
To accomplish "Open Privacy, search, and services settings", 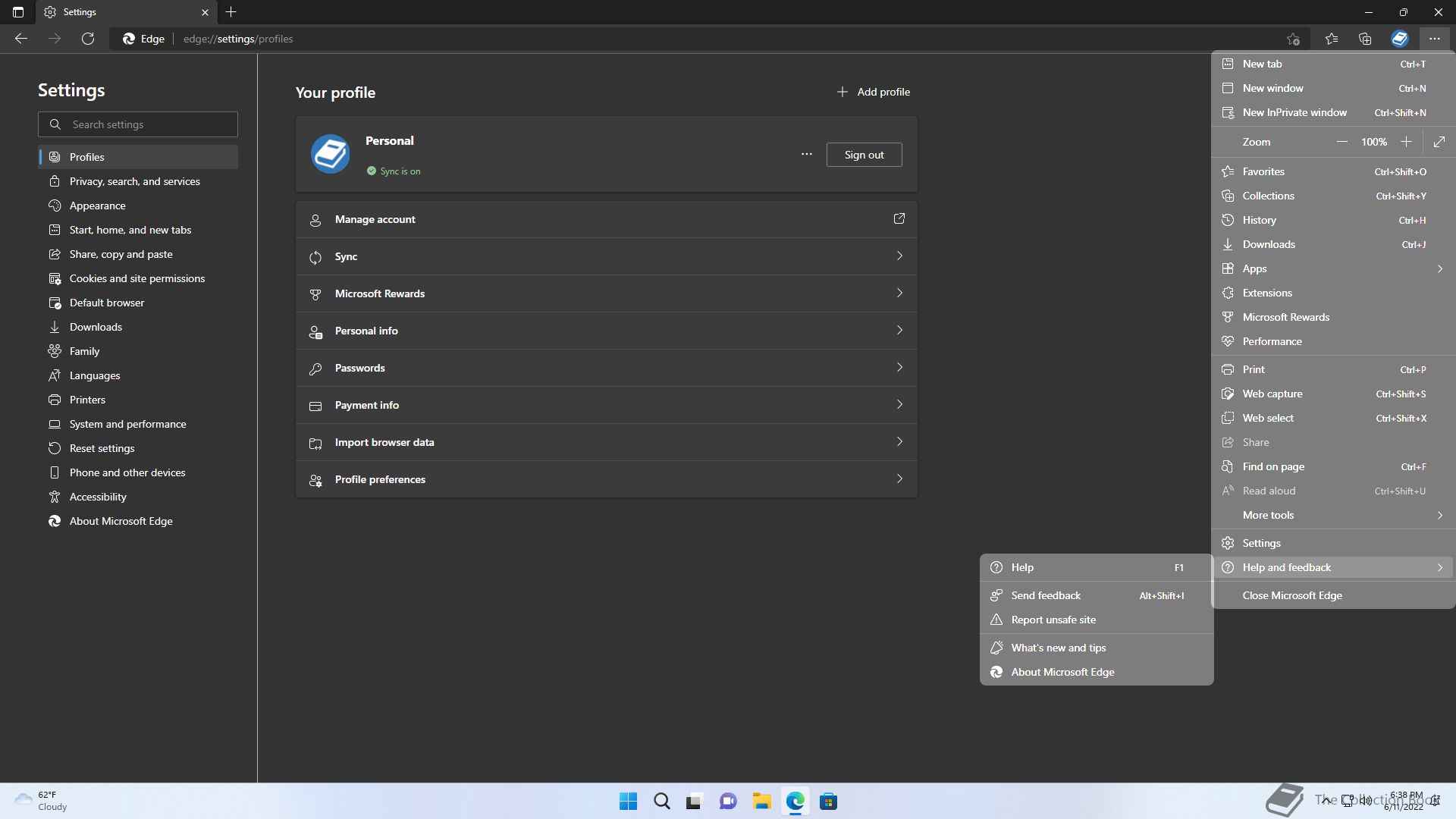I will click(x=138, y=181).
